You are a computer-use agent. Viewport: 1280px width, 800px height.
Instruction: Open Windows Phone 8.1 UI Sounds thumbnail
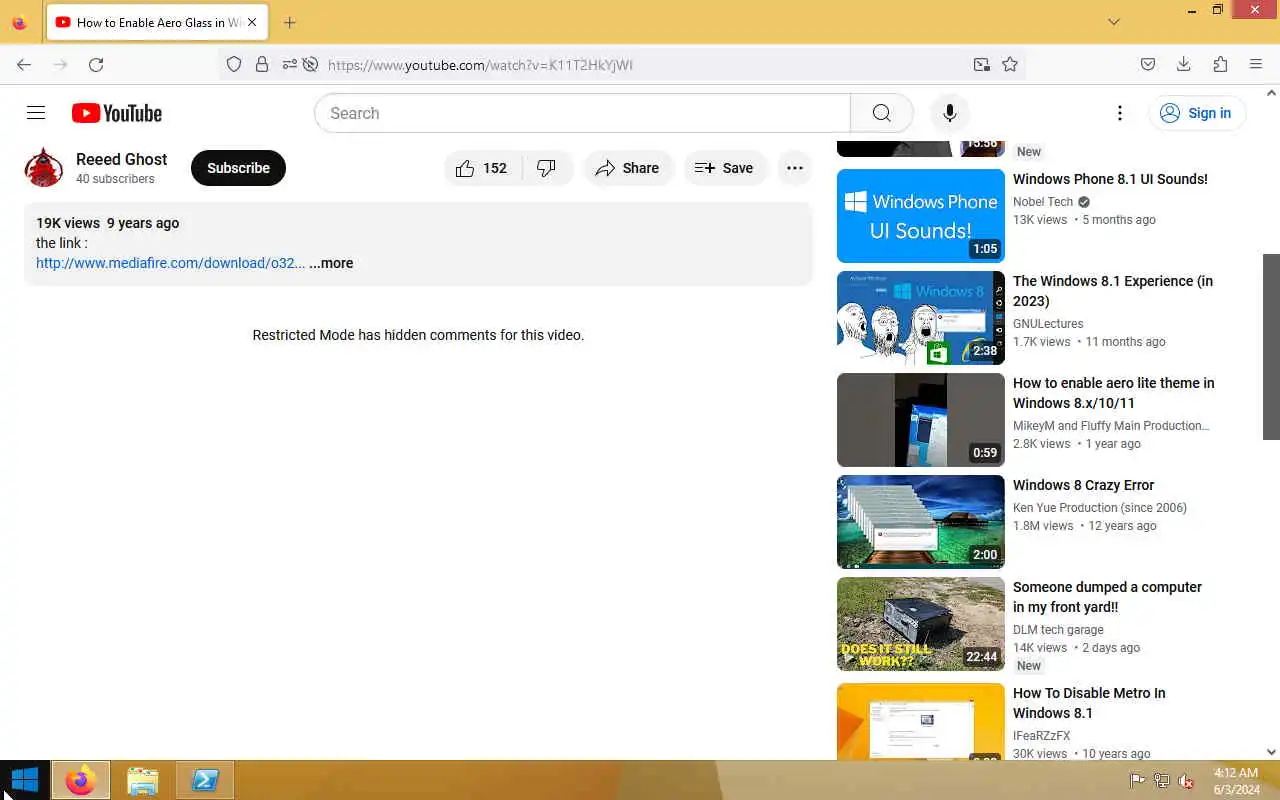coord(920,215)
